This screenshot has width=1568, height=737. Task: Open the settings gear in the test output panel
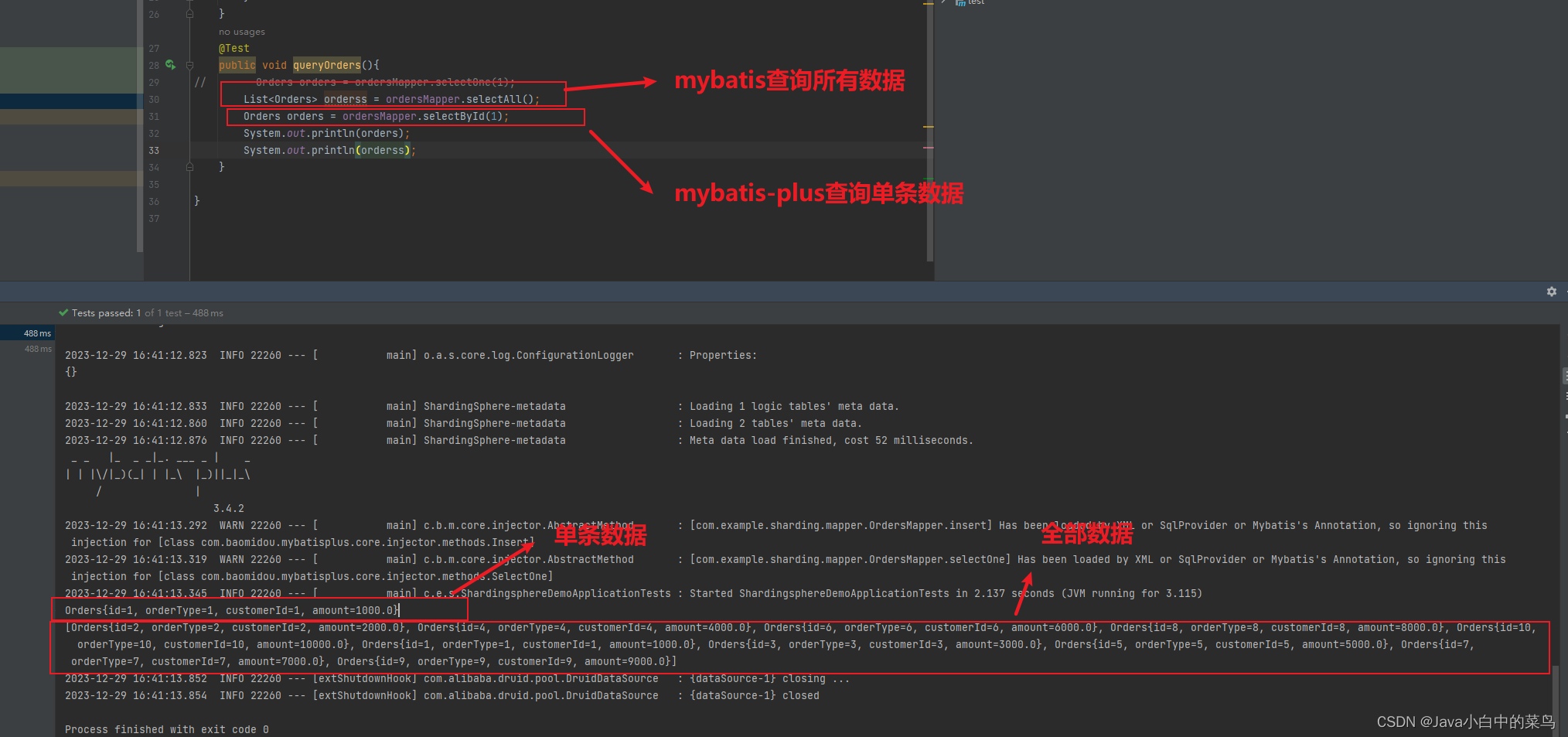1552,292
